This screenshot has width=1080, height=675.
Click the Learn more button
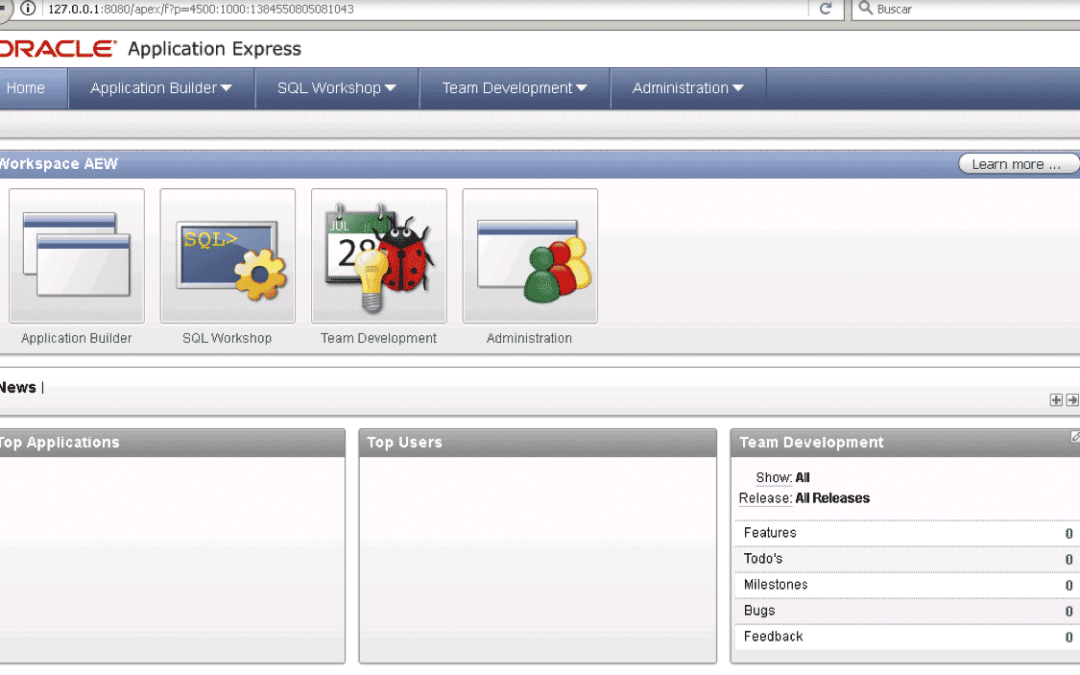pos(1018,164)
